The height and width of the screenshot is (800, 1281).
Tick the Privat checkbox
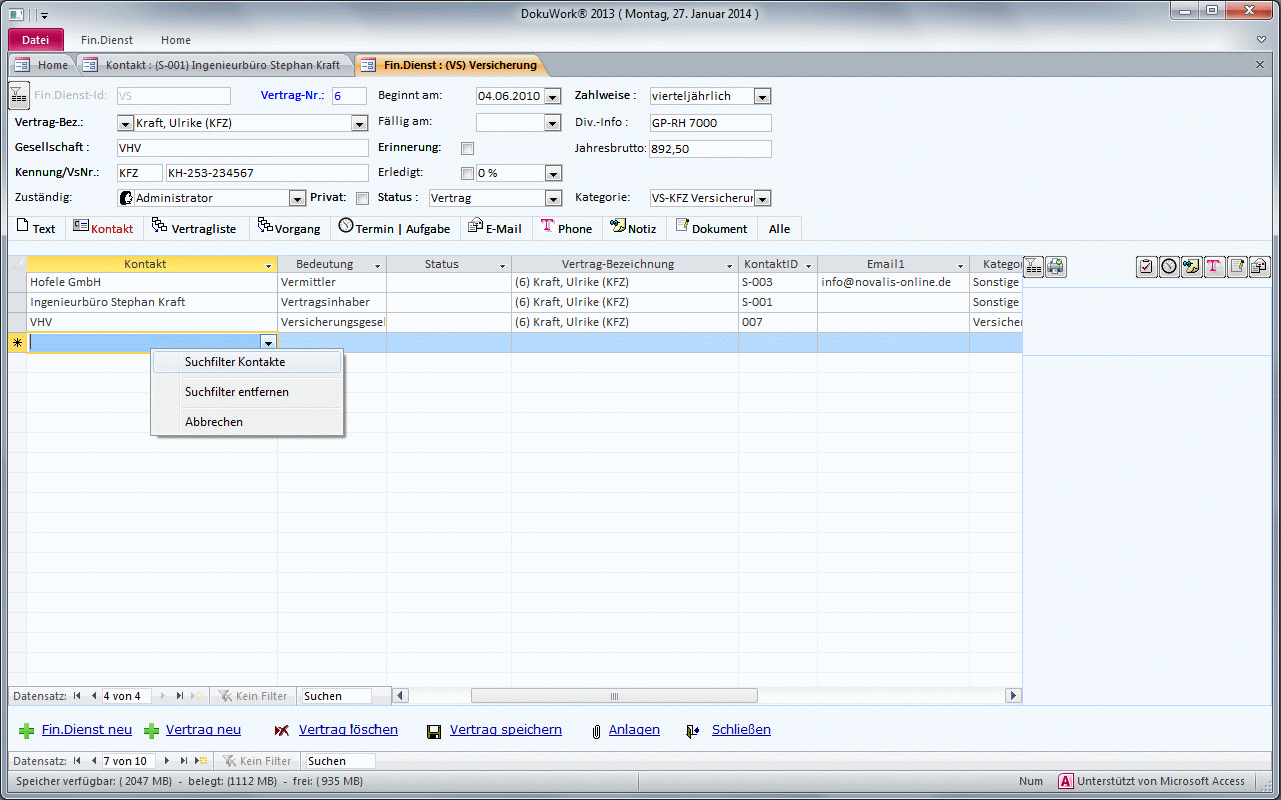(x=363, y=198)
